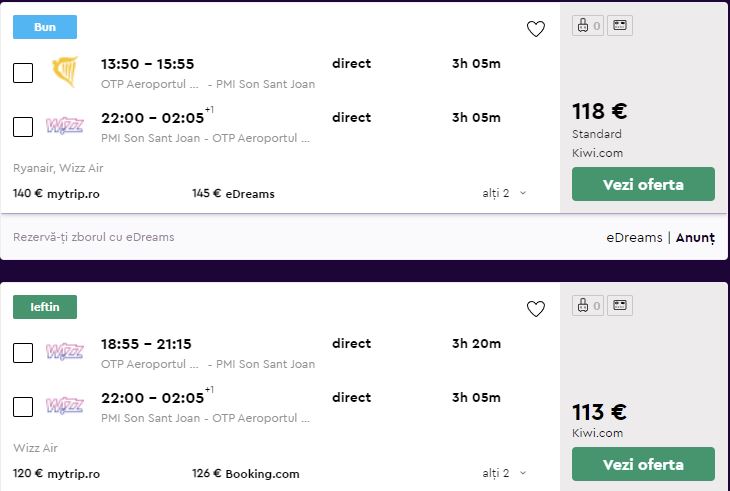This screenshot has width=730, height=491.
Task: Click the card icon on the 118 € offer
Action: click(x=620, y=26)
